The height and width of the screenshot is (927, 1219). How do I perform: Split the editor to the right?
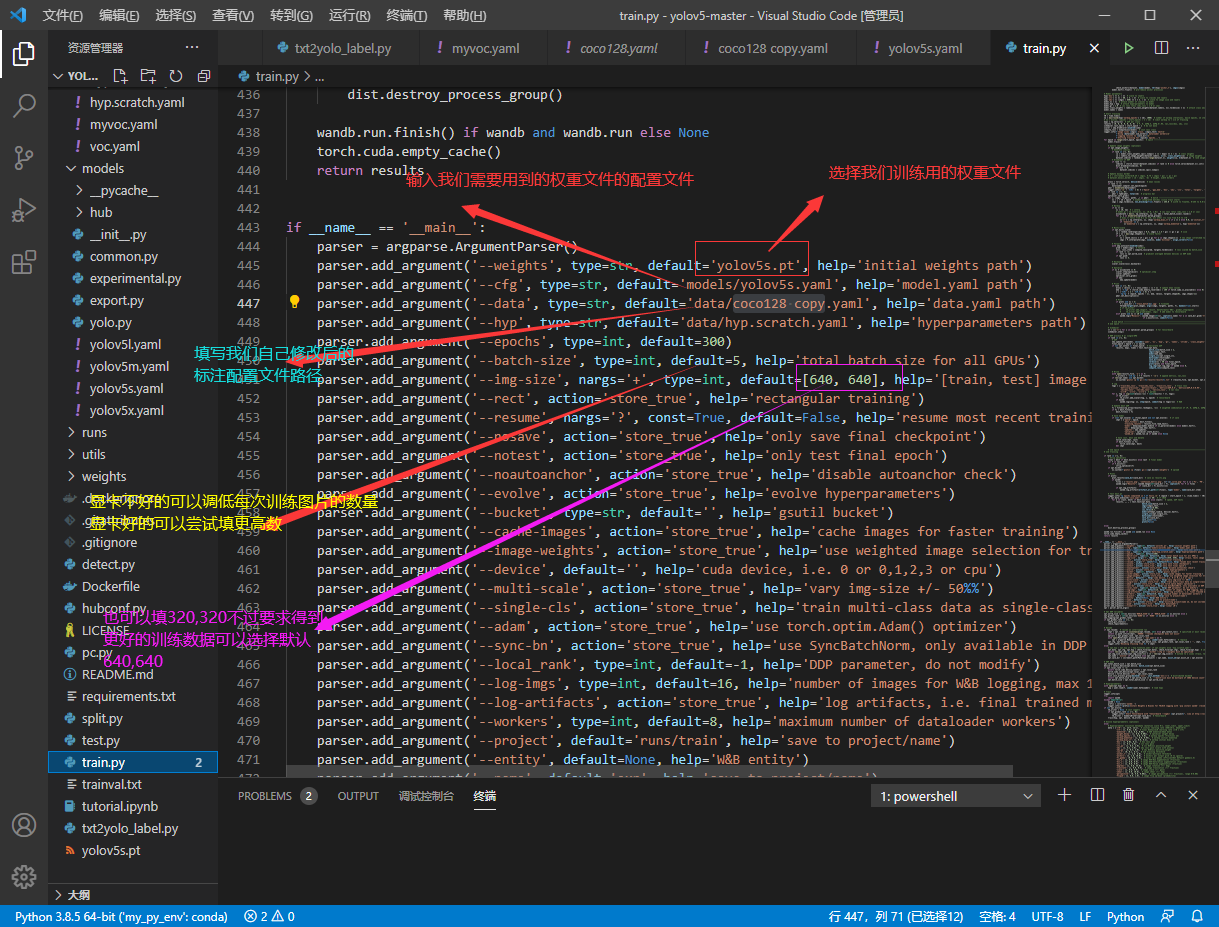pyautogui.click(x=1161, y=48)
